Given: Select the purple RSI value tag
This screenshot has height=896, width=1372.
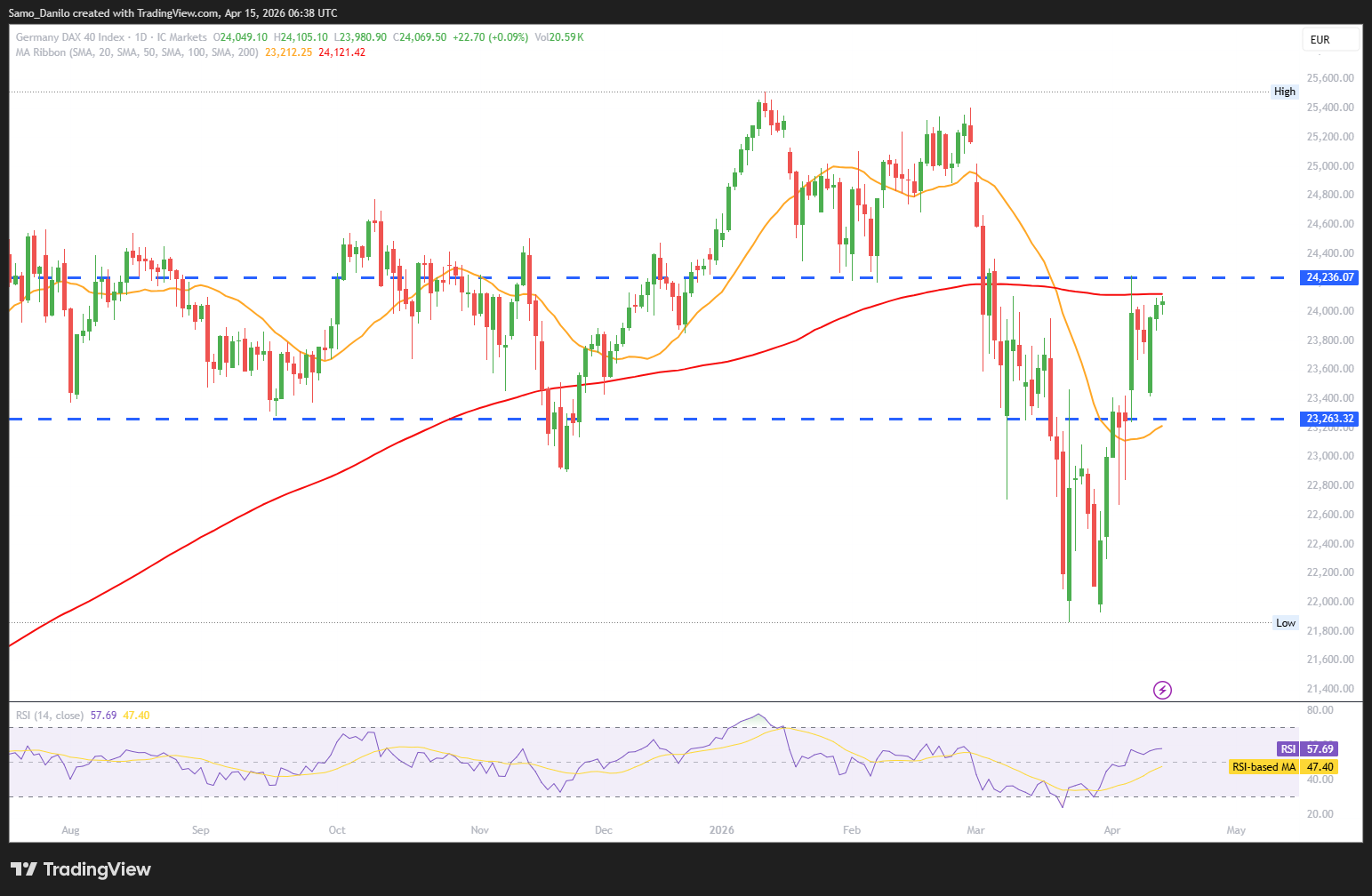Looking at the screenshot, I should click(1306, 749).
